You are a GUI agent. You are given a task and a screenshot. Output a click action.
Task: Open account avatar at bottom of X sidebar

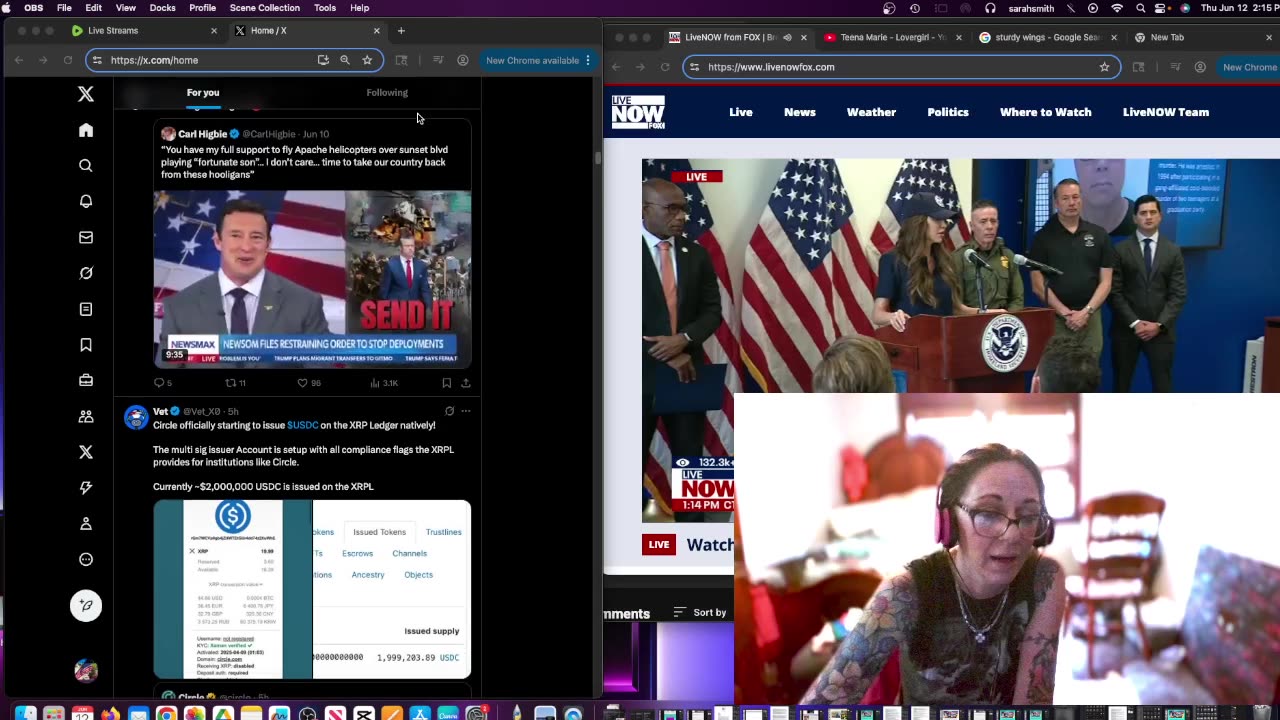86,671
